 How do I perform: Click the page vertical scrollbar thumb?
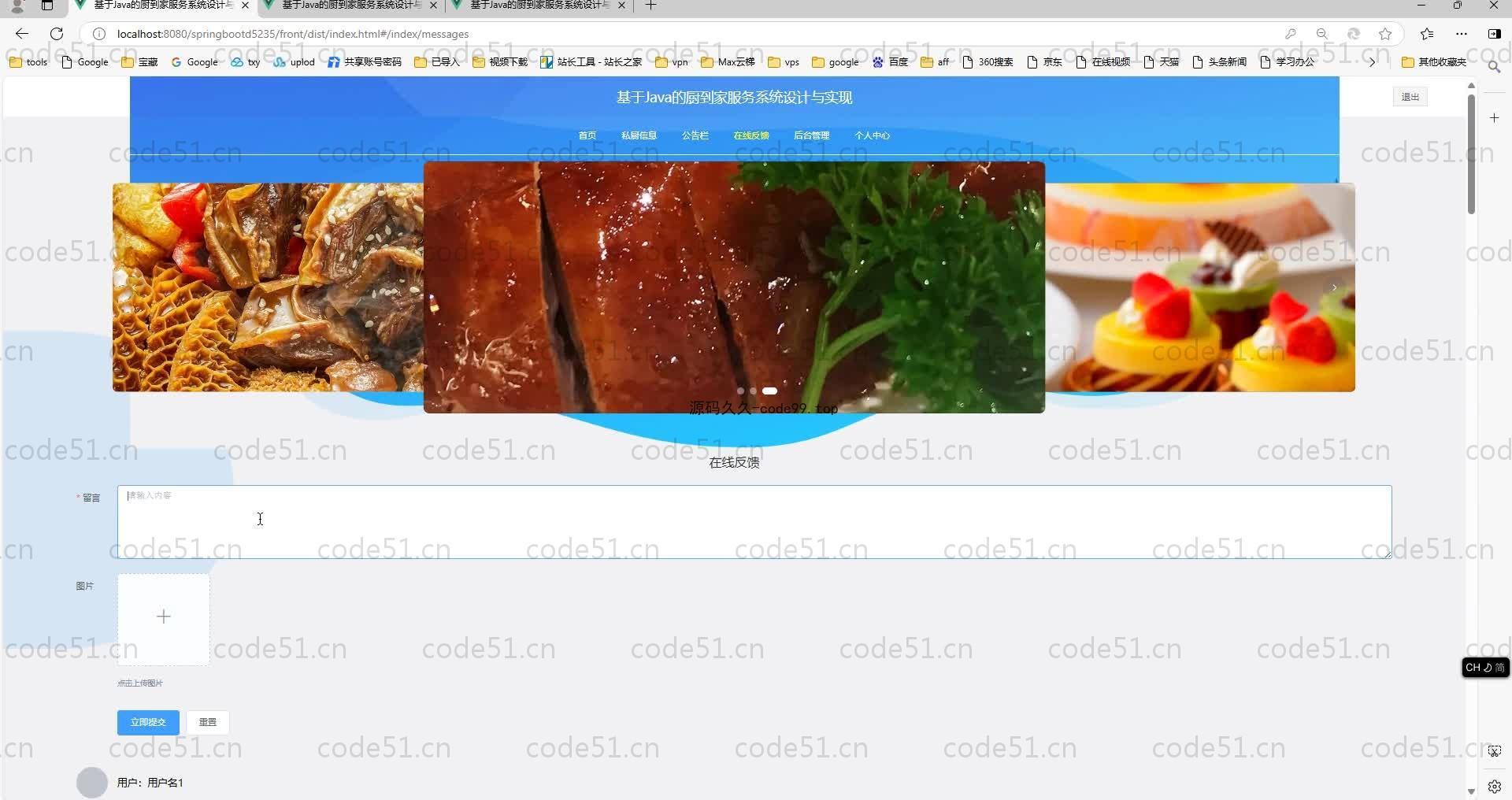[x=1471, y=154]
